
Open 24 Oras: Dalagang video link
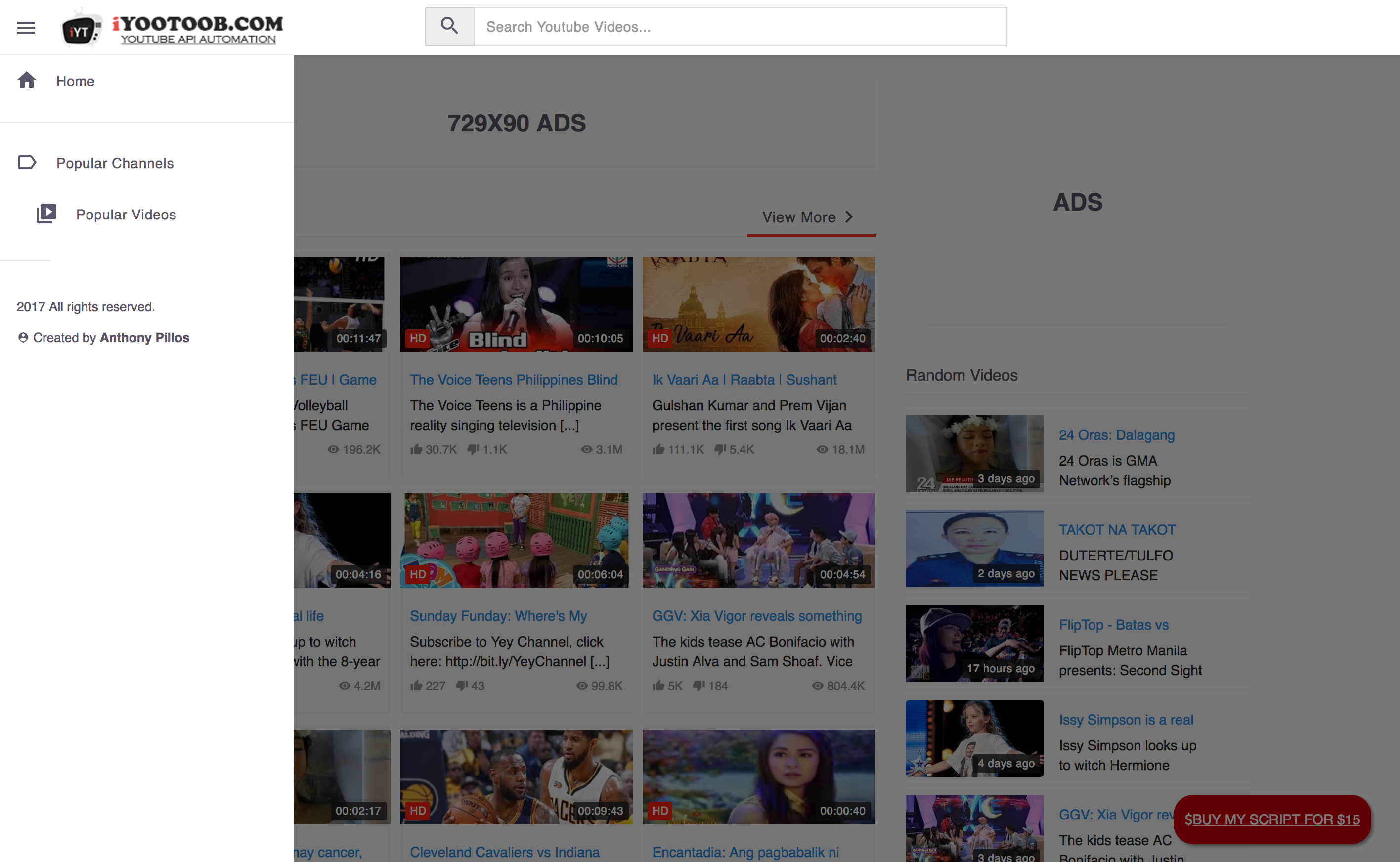point(1116,435)
